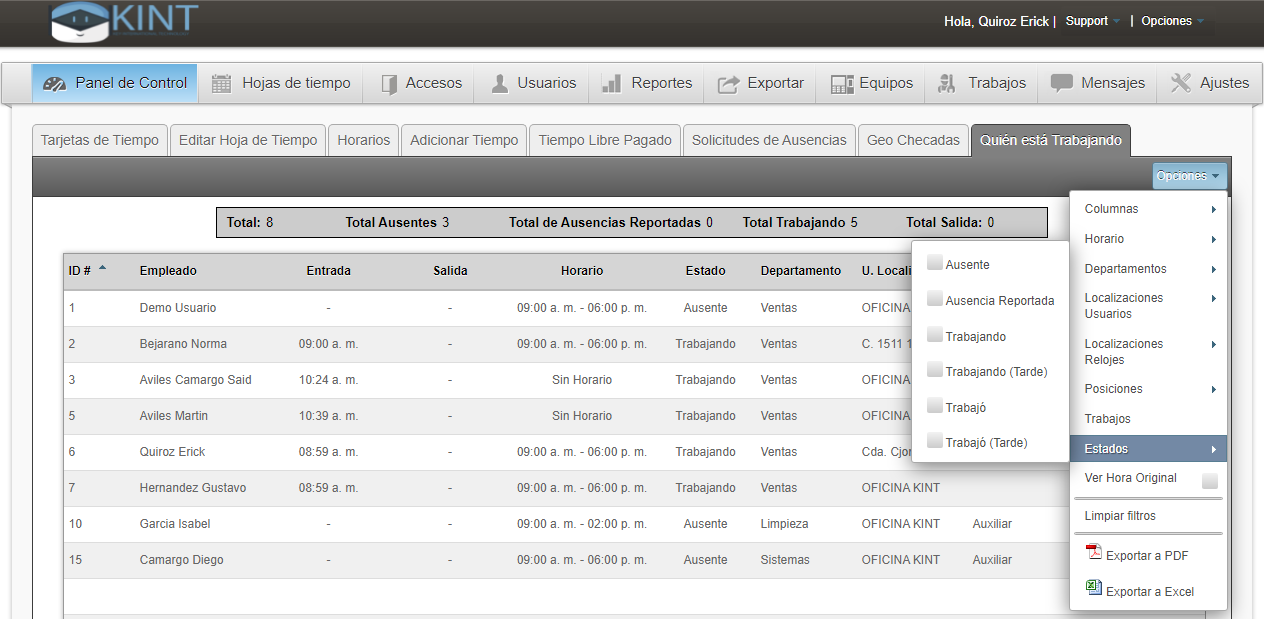Click the Accesos door icon
Viewport: 1264px width, 619px height.
tap(389, 84)
